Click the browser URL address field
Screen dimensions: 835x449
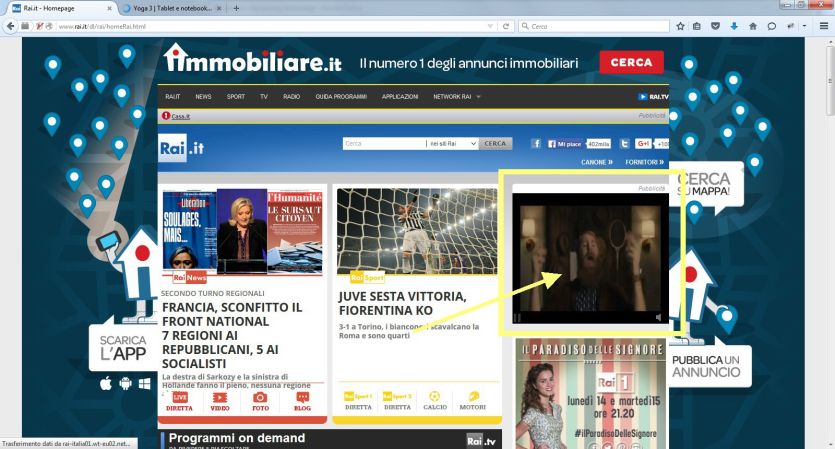pos(272,26)
